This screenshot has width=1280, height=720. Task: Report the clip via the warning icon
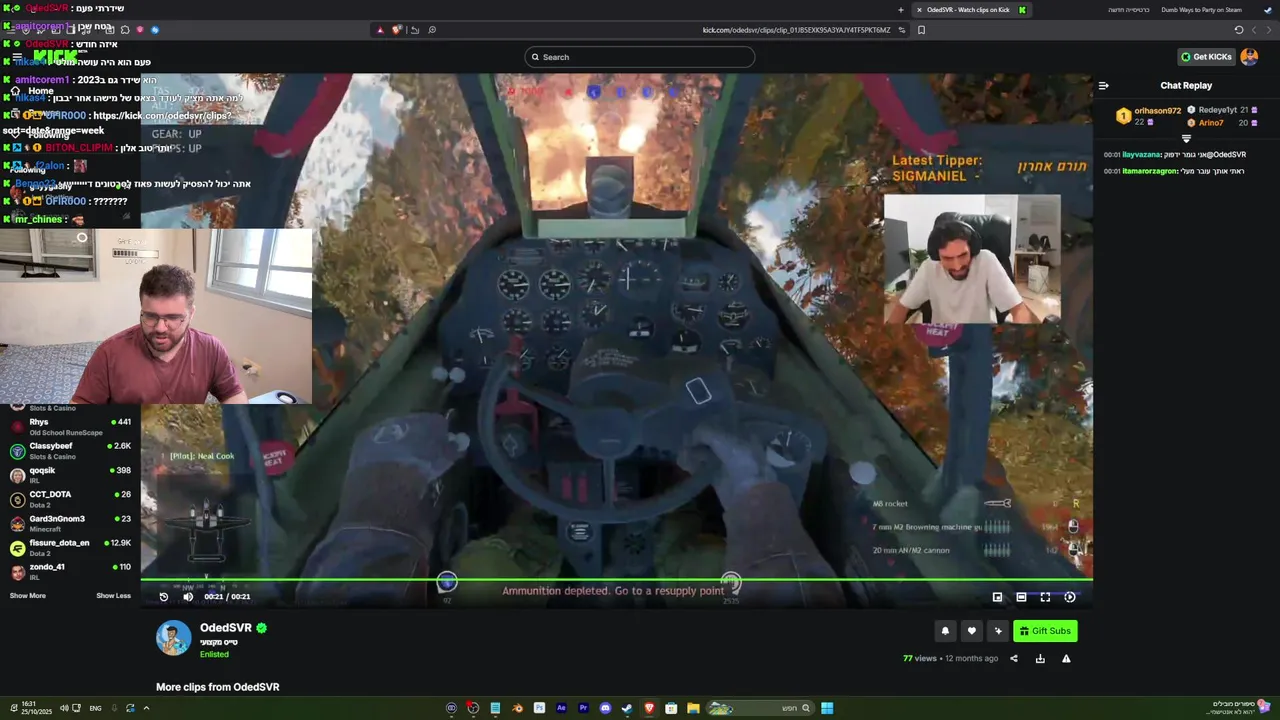tap(1066, 658)
